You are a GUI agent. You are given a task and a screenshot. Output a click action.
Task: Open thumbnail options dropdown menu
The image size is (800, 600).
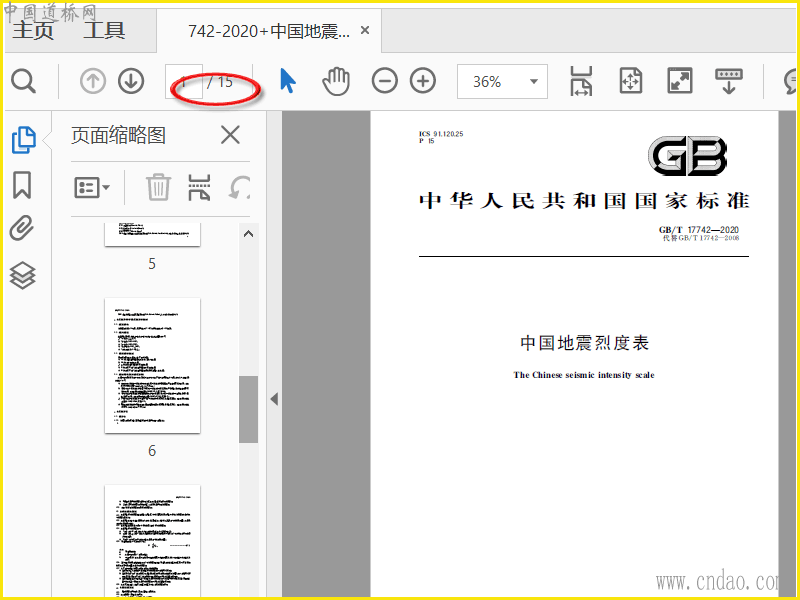[x=92, y=187]
